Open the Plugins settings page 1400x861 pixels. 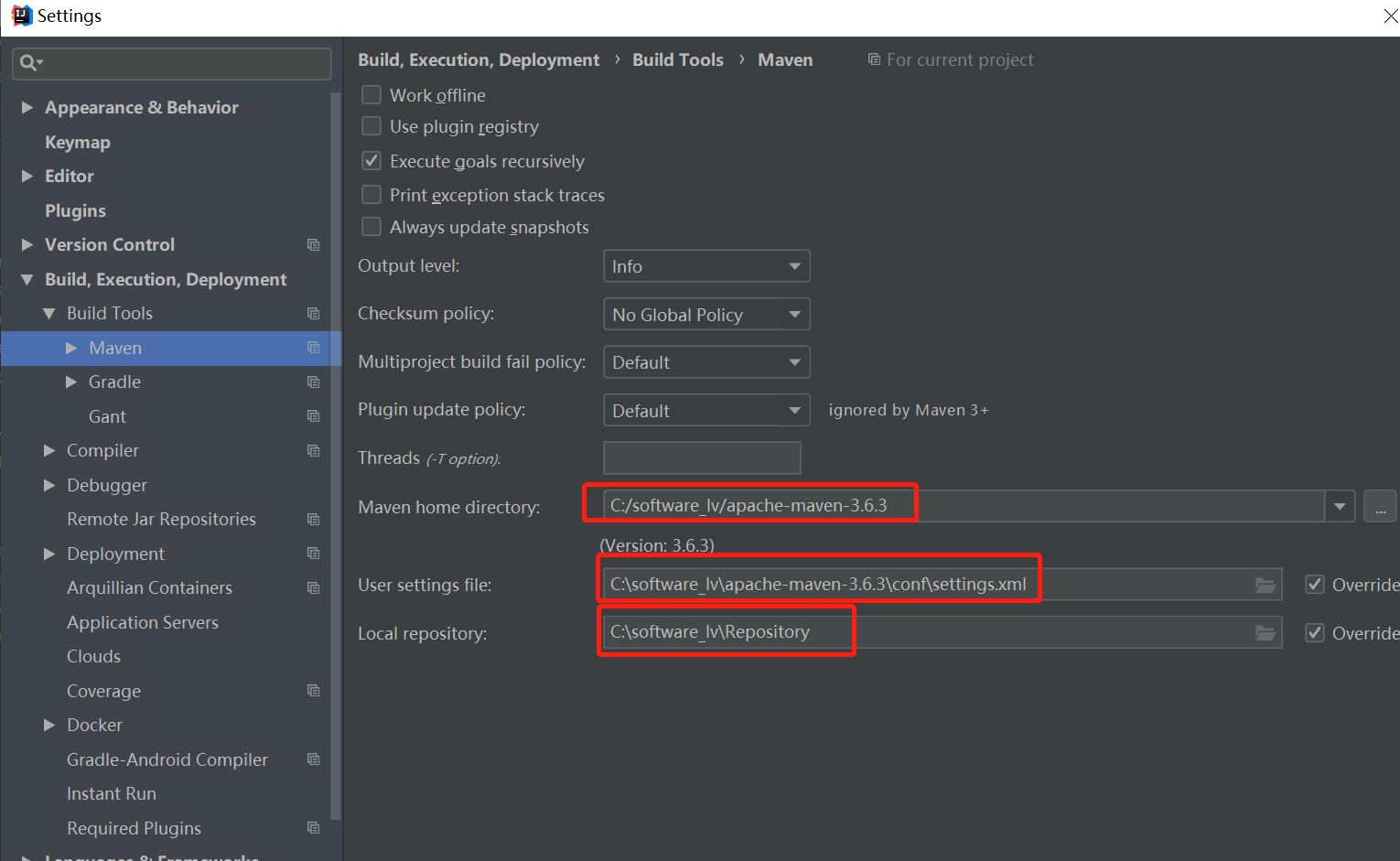tap(75, 210)
